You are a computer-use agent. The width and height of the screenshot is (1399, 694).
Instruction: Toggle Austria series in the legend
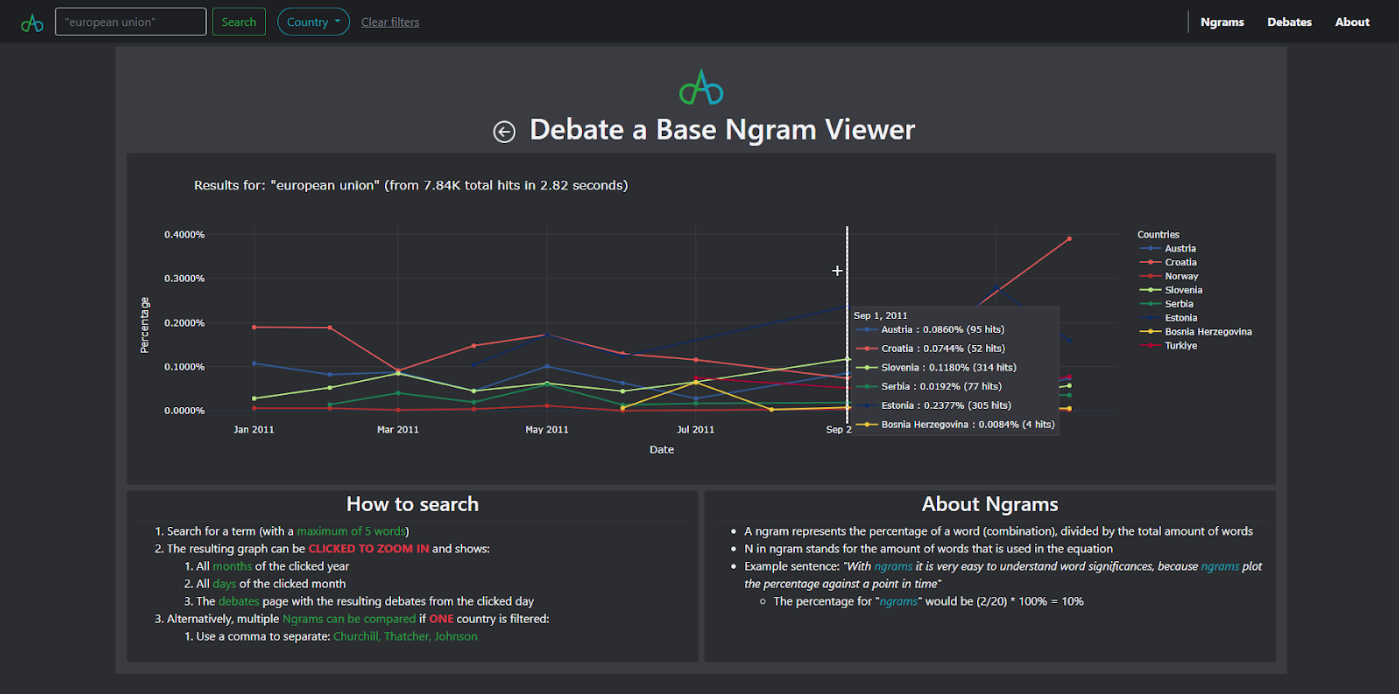point(1180,248)
